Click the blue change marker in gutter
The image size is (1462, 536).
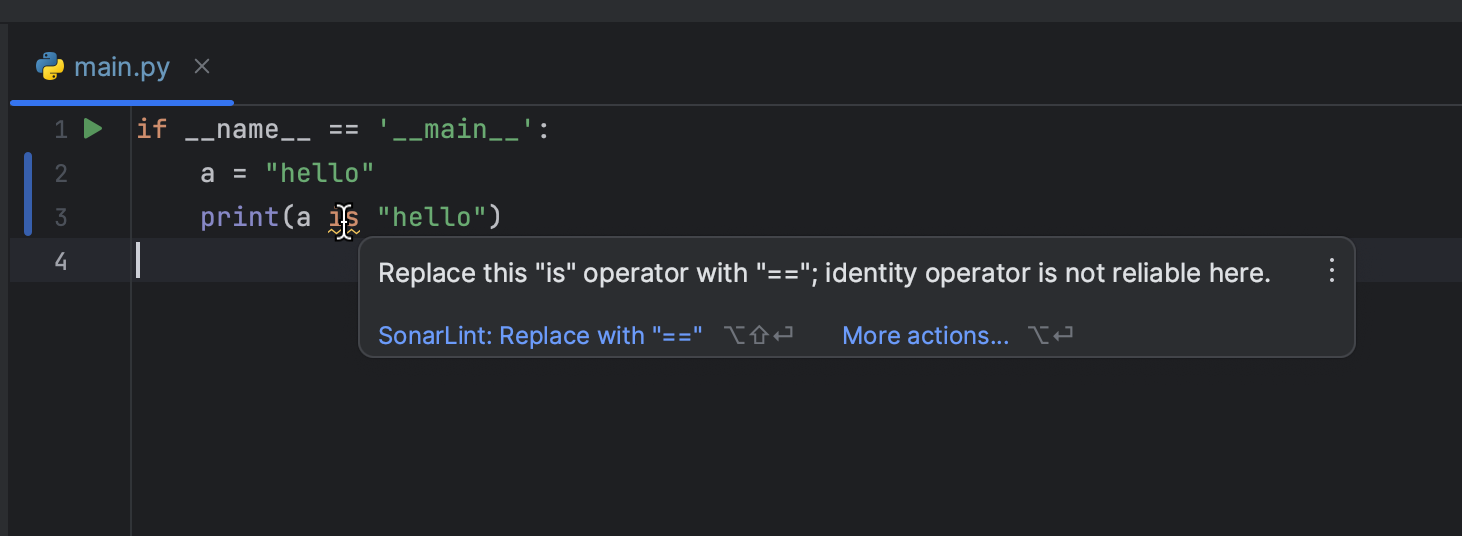[28, 194]
